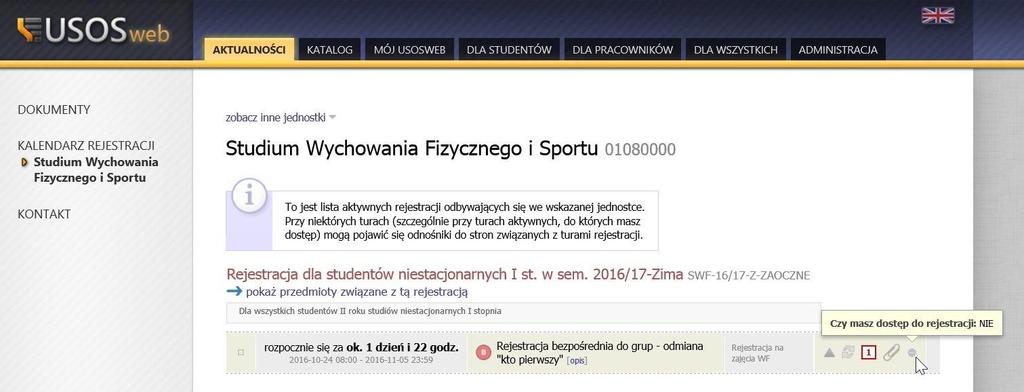Expand the zobacz inne jednostki dropdown

click(281, 118)
